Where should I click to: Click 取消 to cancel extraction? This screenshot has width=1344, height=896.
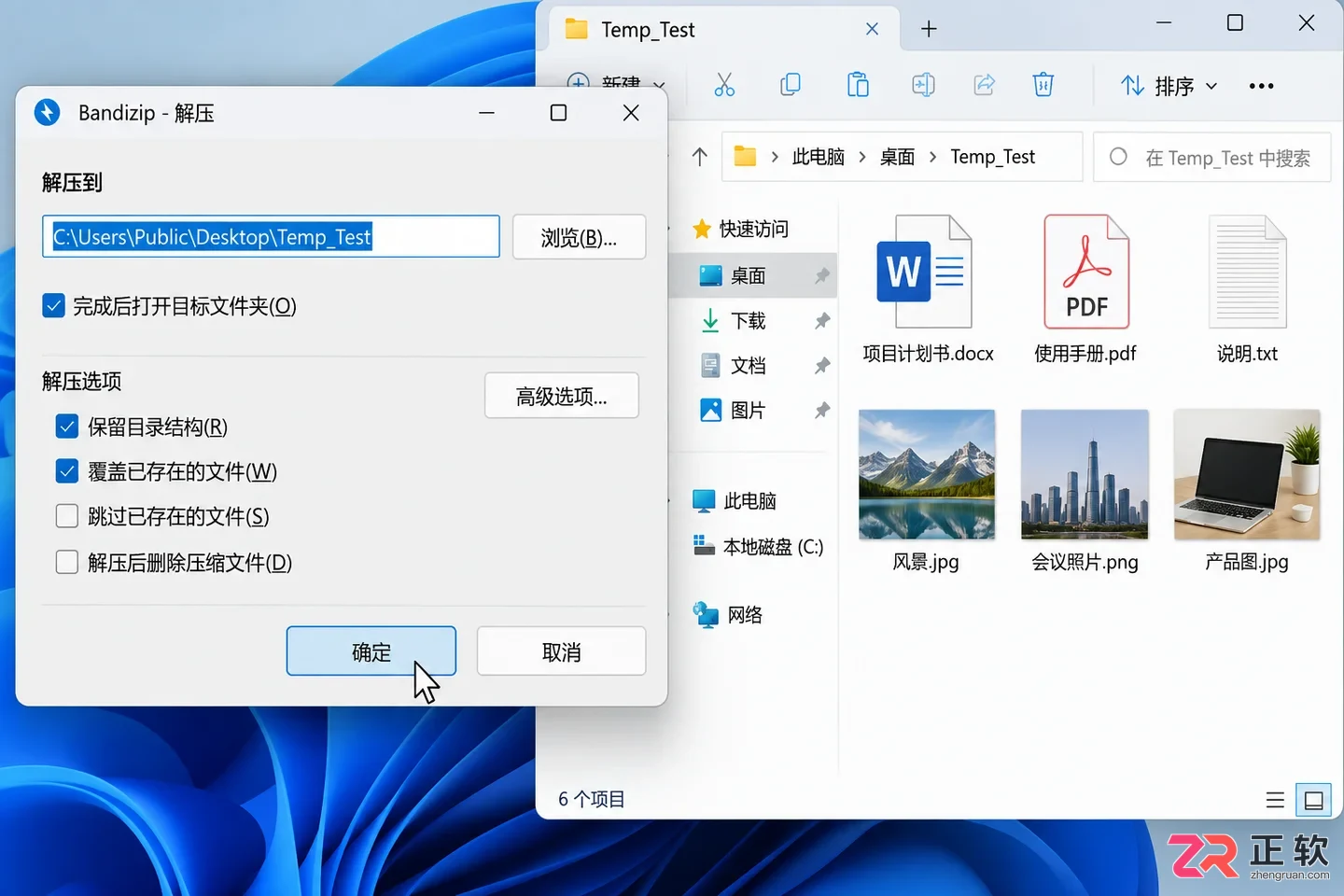561,651
